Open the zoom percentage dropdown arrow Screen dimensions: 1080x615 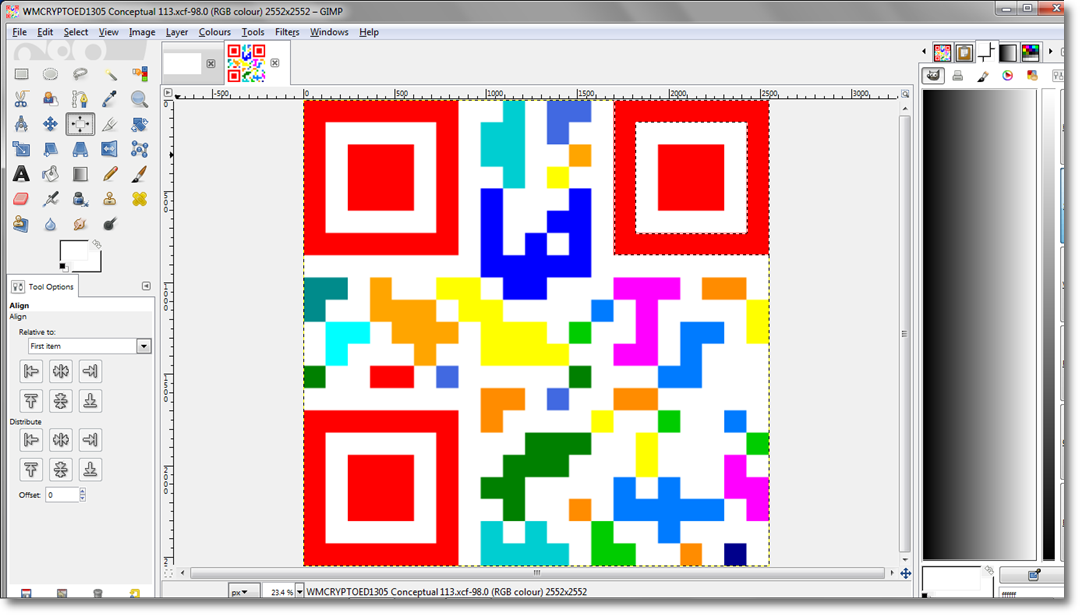pos(300,592)
